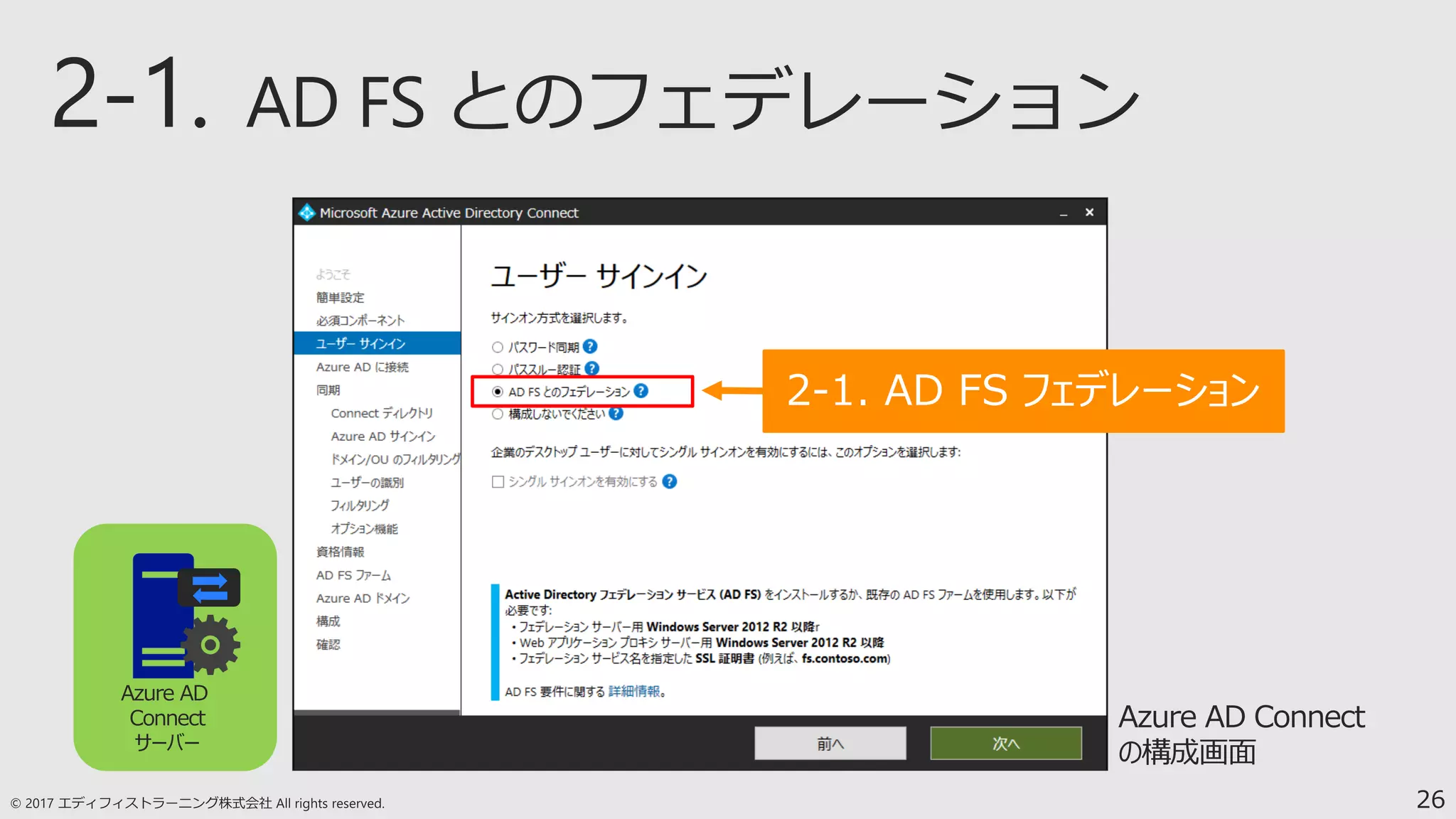
Task: Go to the 確認 step
Action: (x=328, y=644)
